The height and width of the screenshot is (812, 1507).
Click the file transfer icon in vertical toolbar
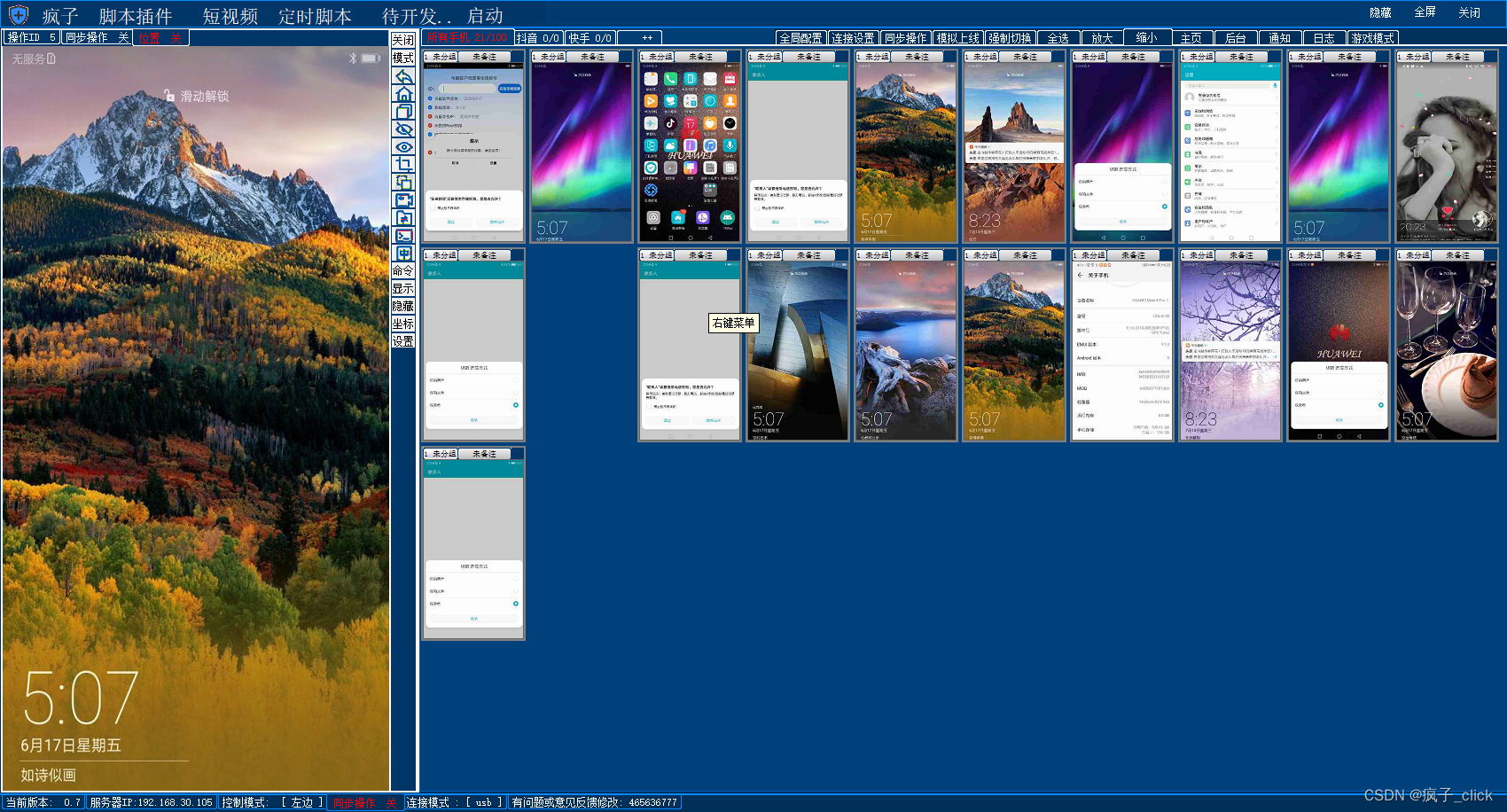(403, 218)
